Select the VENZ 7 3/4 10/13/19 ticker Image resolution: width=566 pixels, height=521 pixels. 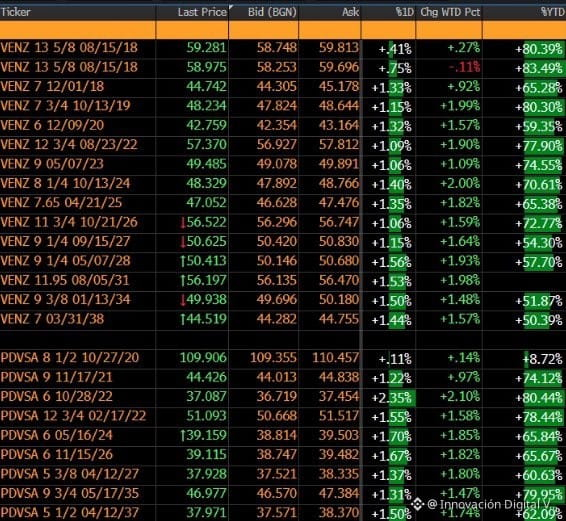(x=65, y=106)
